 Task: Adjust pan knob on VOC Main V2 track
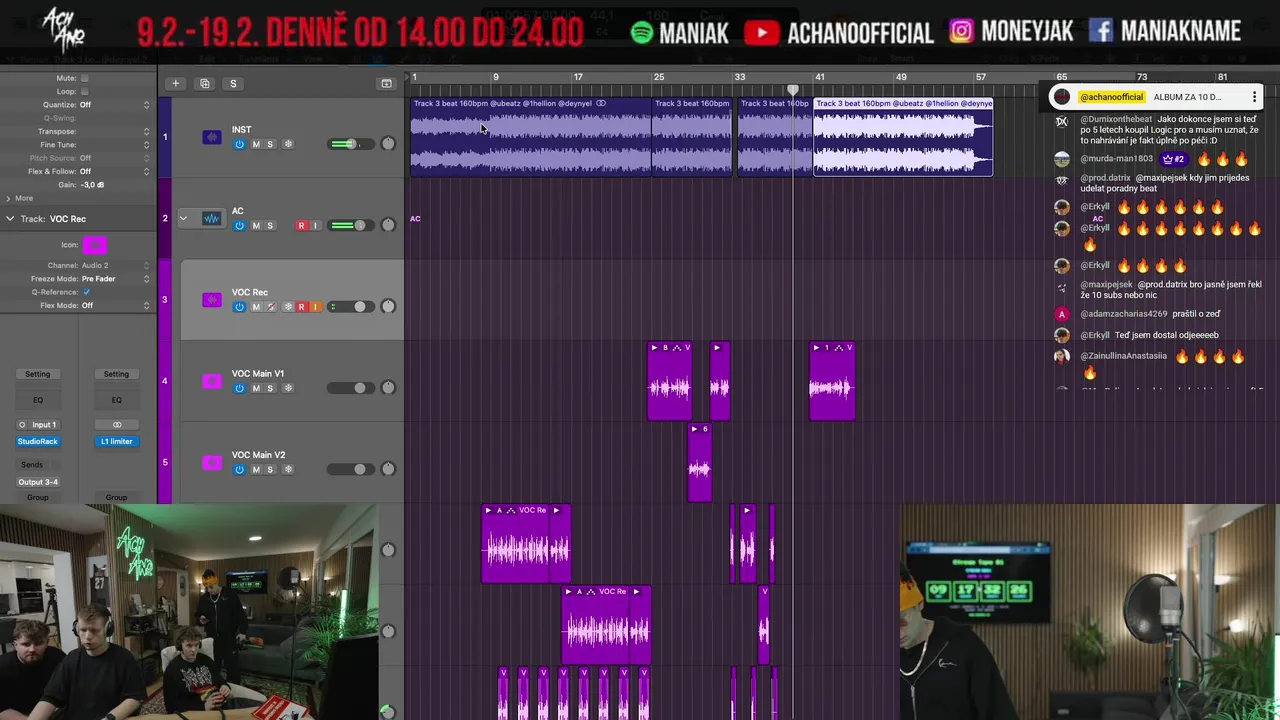coord(388,469)
